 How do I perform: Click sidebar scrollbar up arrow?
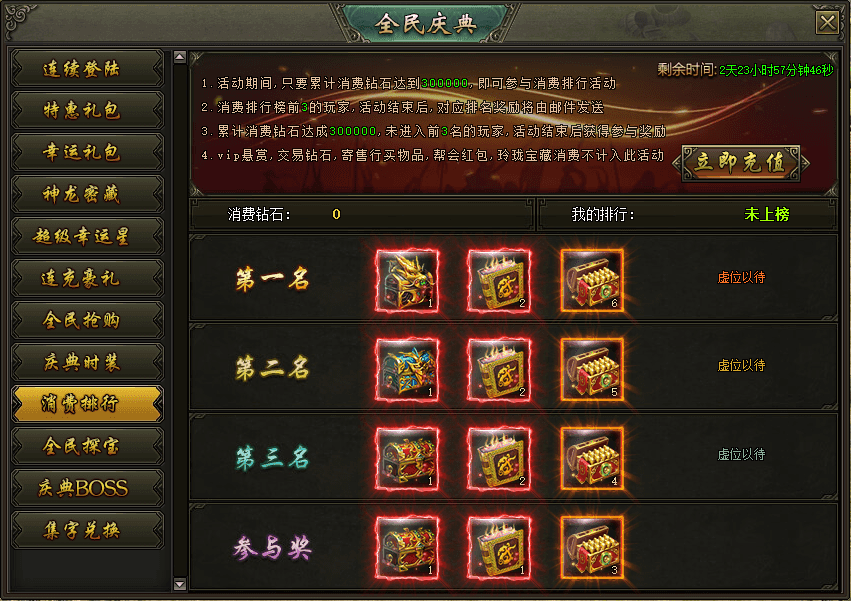pyautogui.click(x=180, y=57)
